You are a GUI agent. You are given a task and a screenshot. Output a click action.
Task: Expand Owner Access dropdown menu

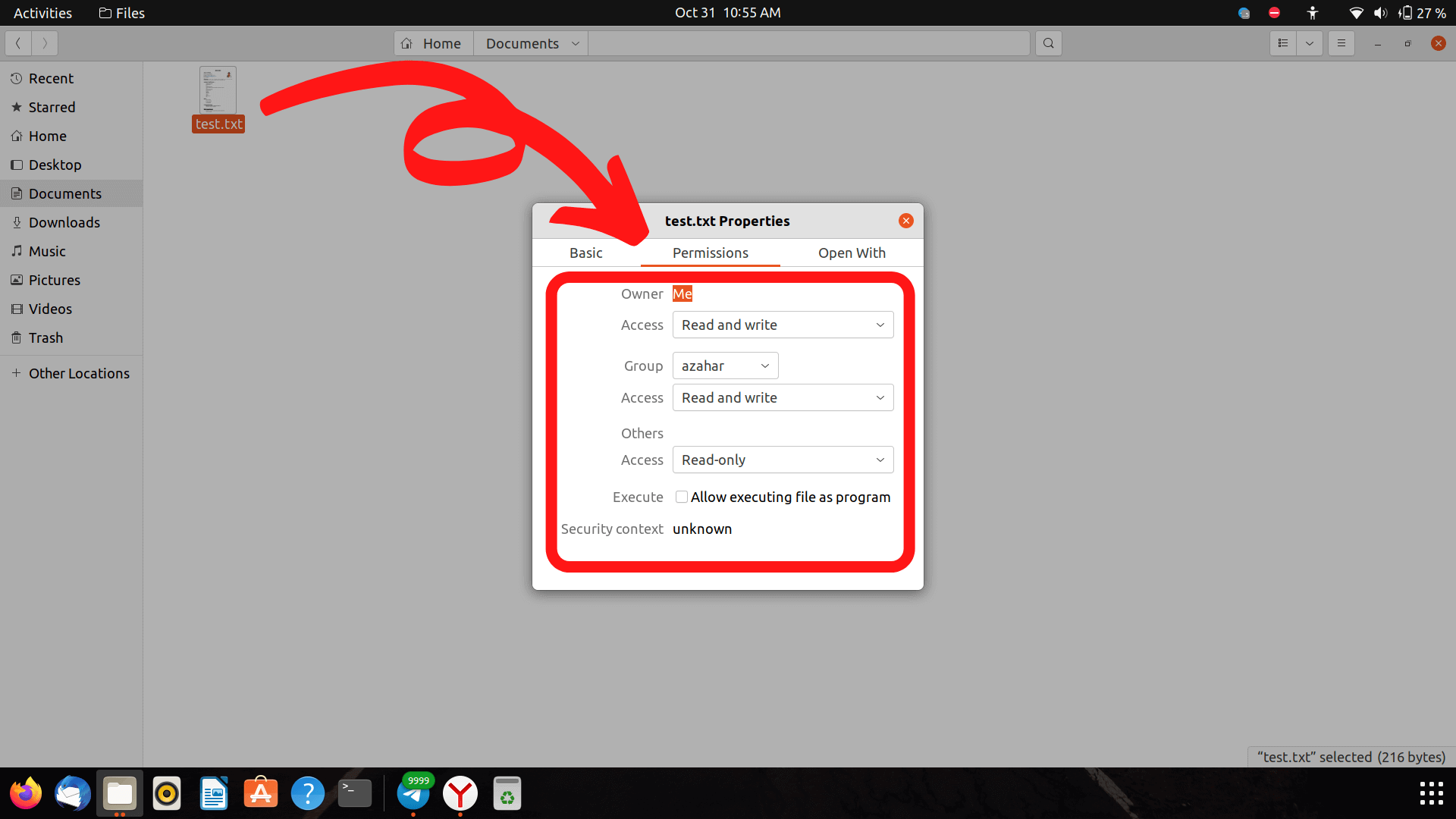click(782, 325)
